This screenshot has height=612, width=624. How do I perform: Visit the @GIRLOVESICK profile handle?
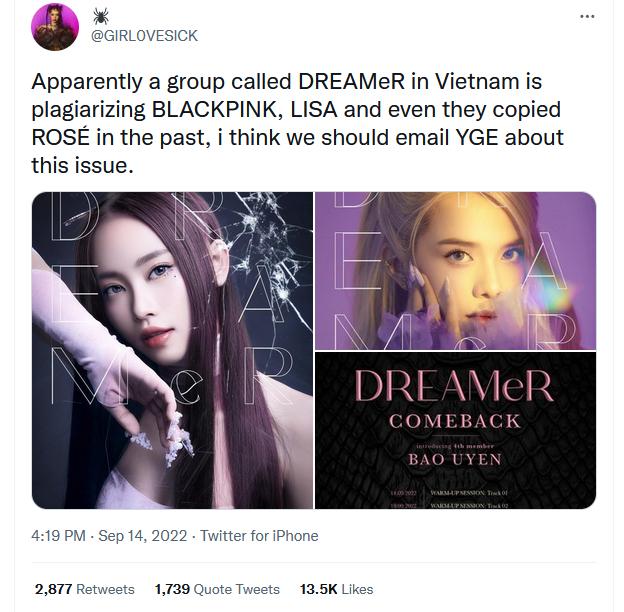click(144, 36)
